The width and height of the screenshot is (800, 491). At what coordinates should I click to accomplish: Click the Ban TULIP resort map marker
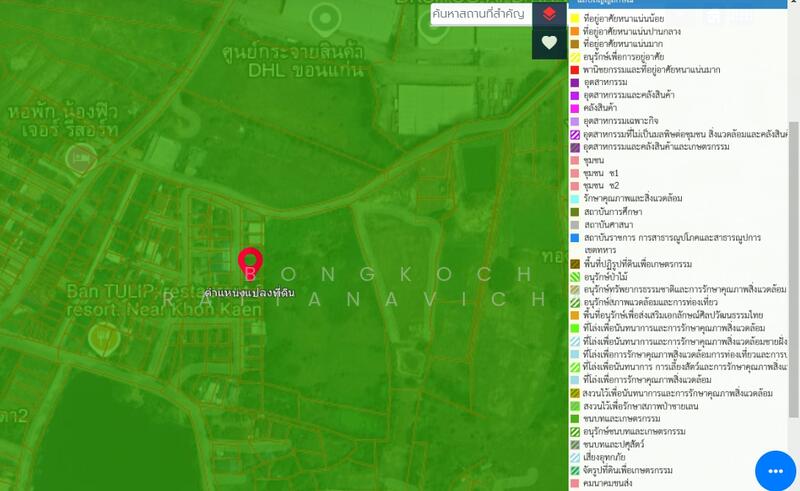pyautogui.click(x=100, y=340)
